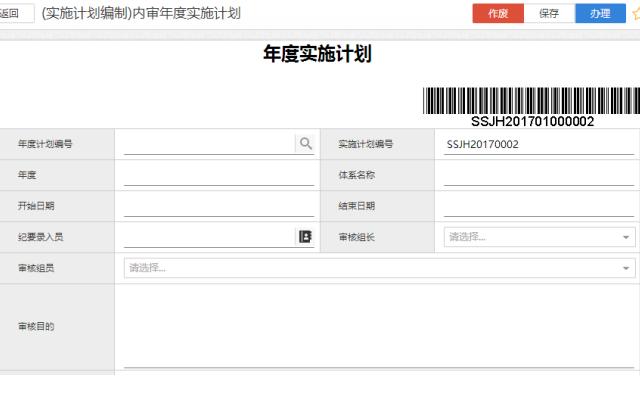Viewport: 640px width, 400px height.
Task: Click into the 体系名称 field
Action: [538, 175]
